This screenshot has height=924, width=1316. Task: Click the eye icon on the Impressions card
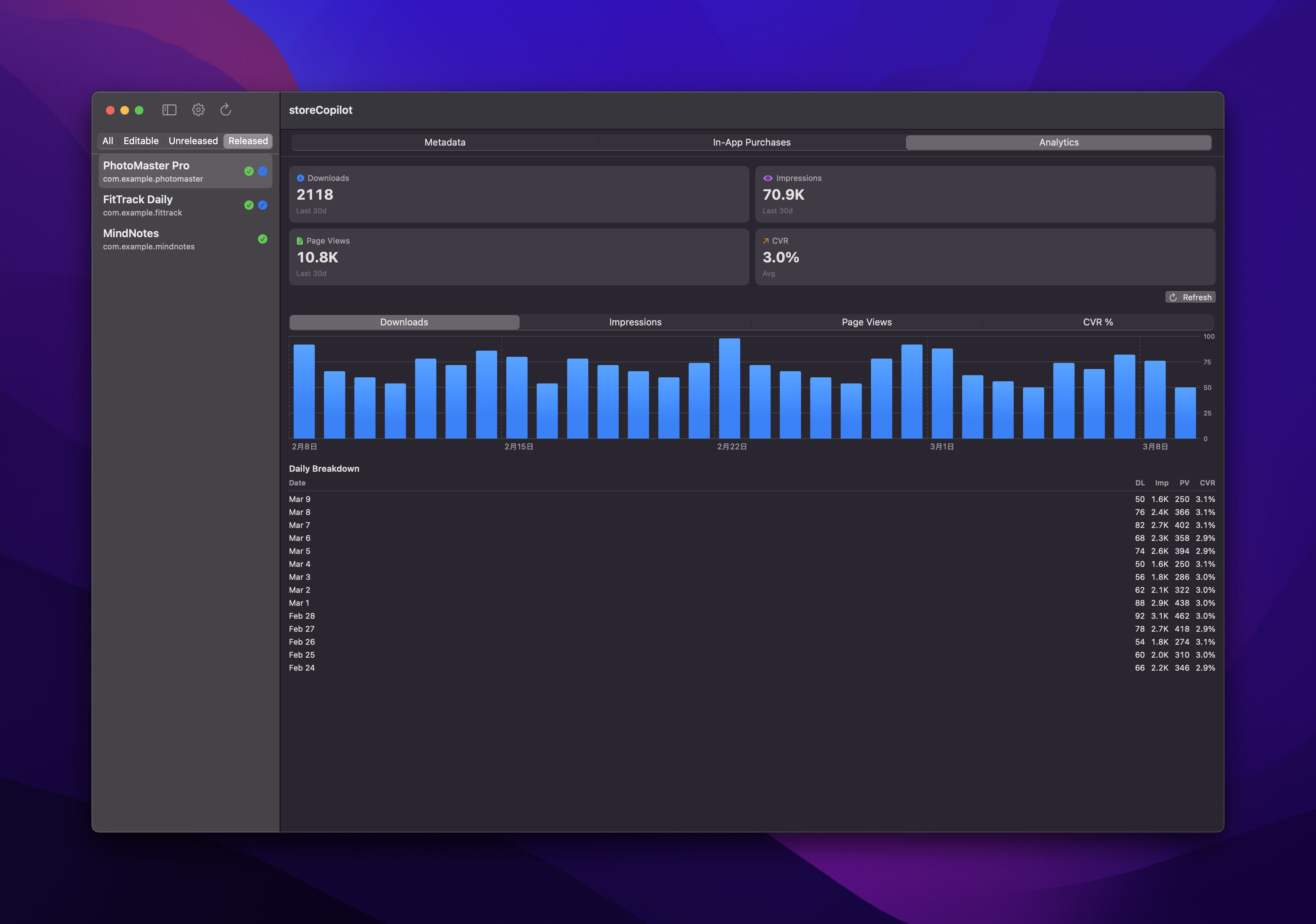pos(768,178)
